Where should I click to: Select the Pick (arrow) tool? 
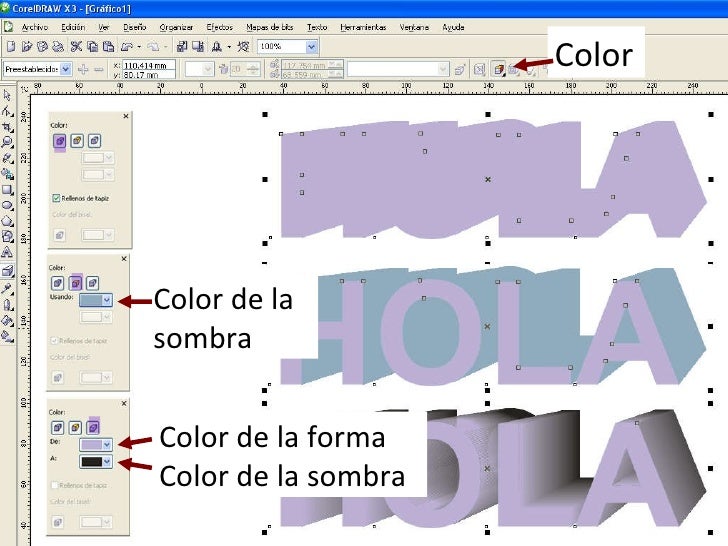7,95
